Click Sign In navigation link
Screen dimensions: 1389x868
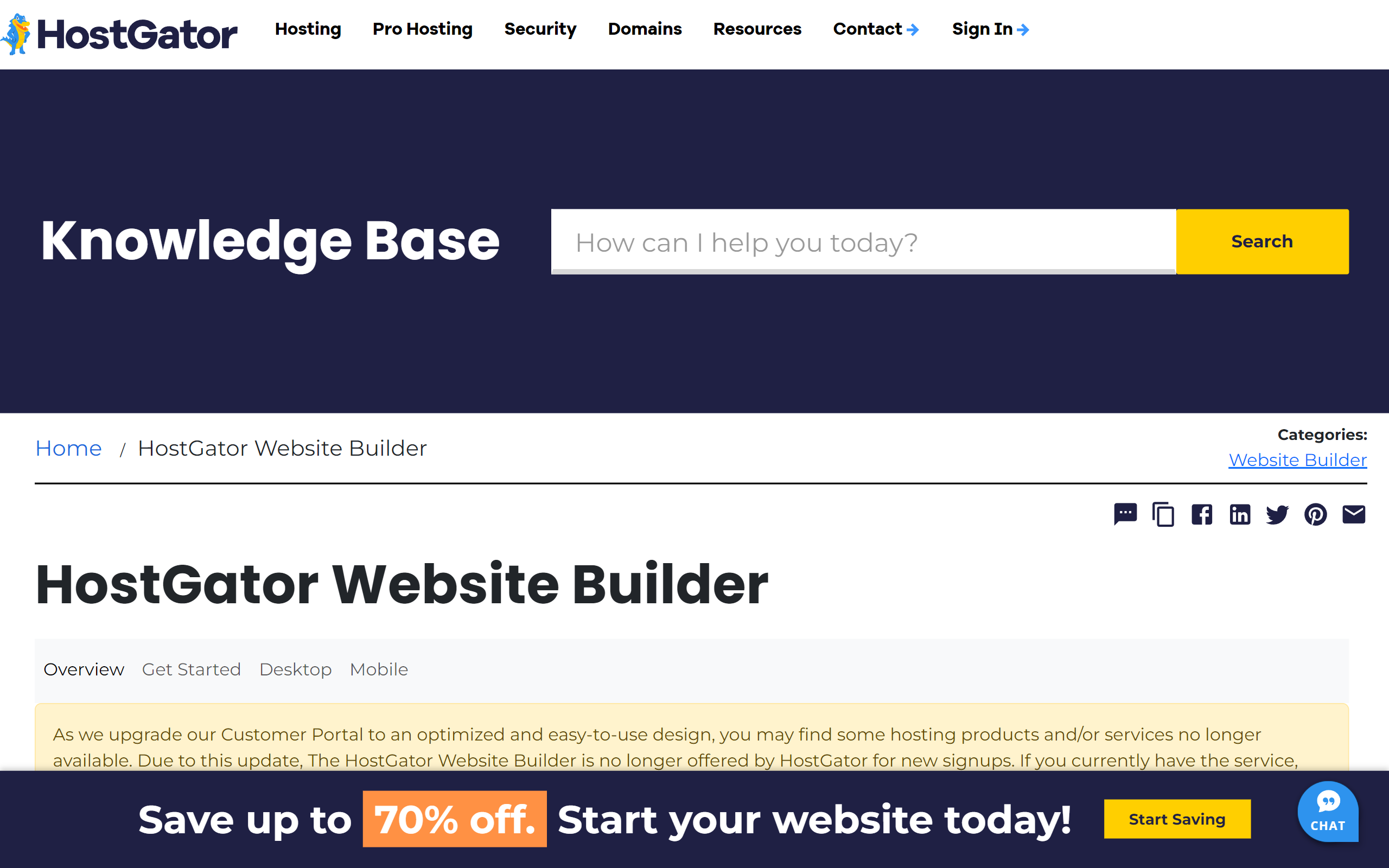pos(991,28)
